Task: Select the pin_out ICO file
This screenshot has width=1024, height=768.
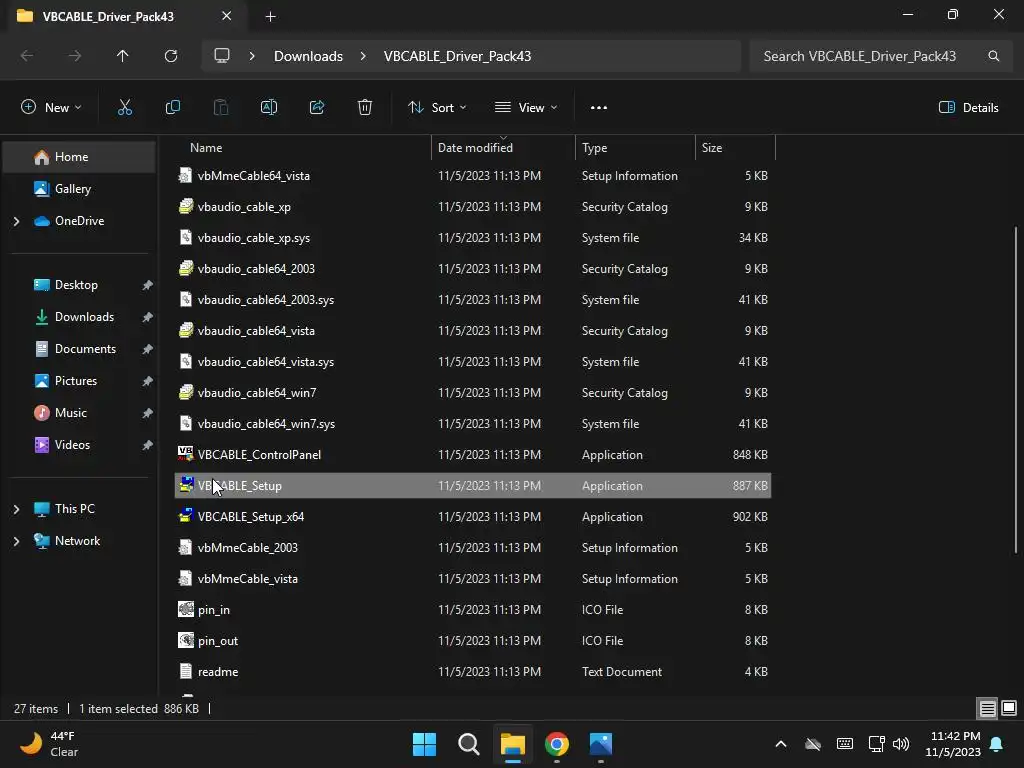Action: pos(473,641)
